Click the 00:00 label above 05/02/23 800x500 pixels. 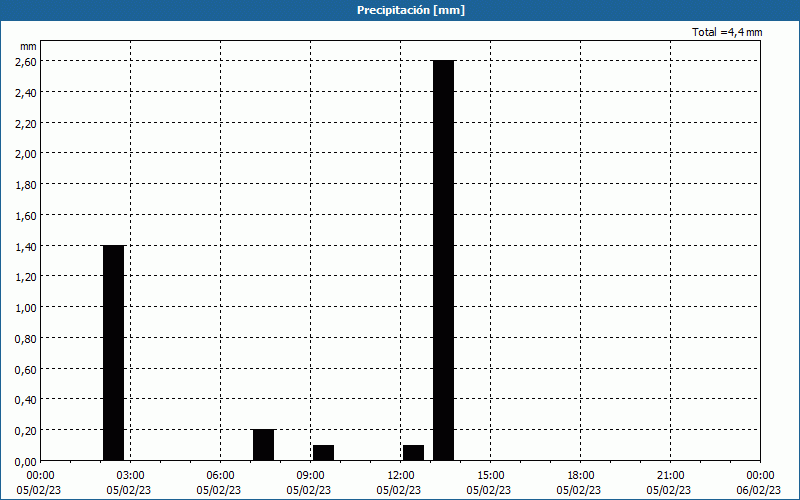click(x=41, y=476)
